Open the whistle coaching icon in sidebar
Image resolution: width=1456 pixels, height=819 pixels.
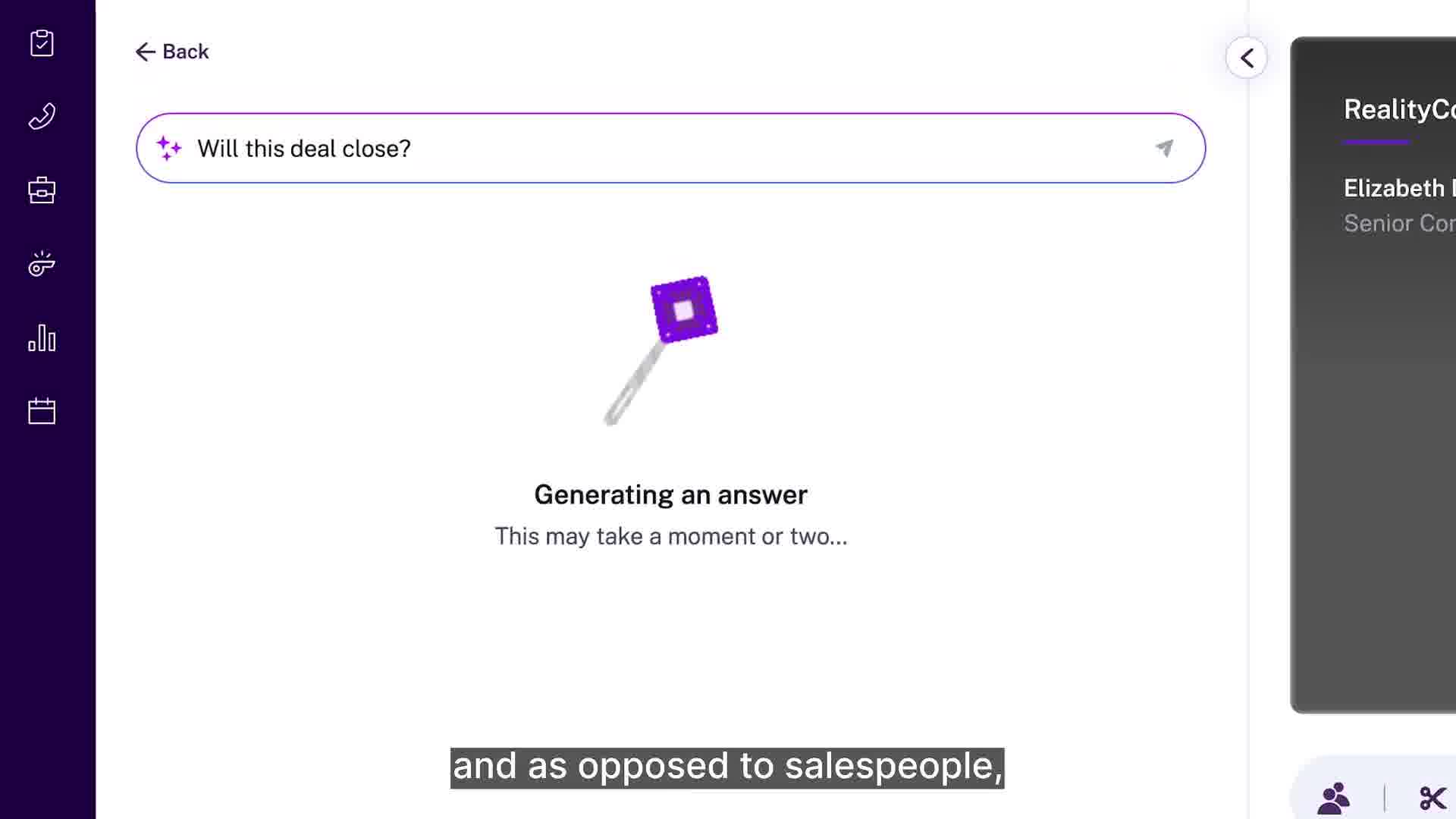[x=42, y=264]
